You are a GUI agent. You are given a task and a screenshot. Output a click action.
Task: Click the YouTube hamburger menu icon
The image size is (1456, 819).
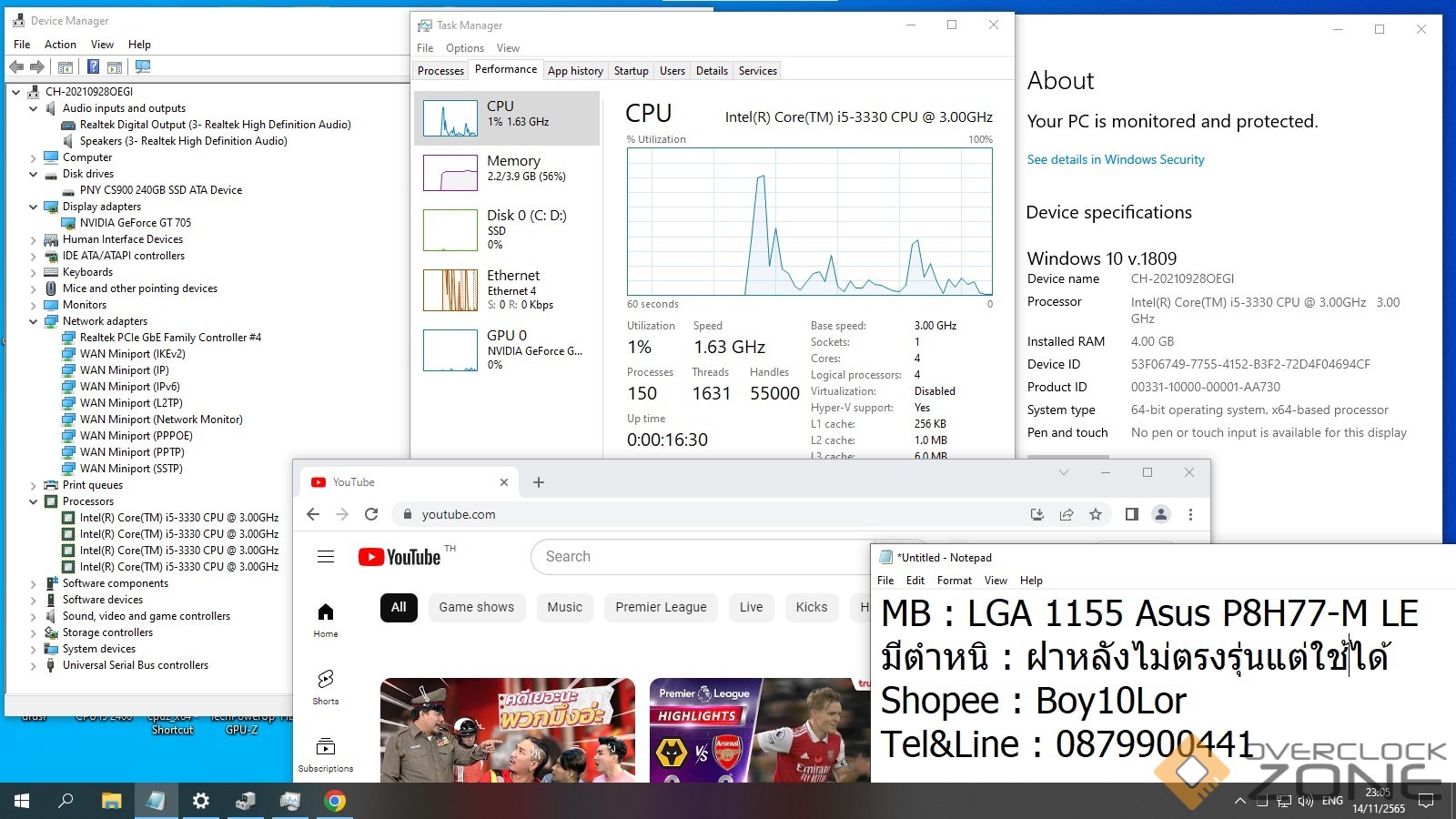(x=326, y=557)
